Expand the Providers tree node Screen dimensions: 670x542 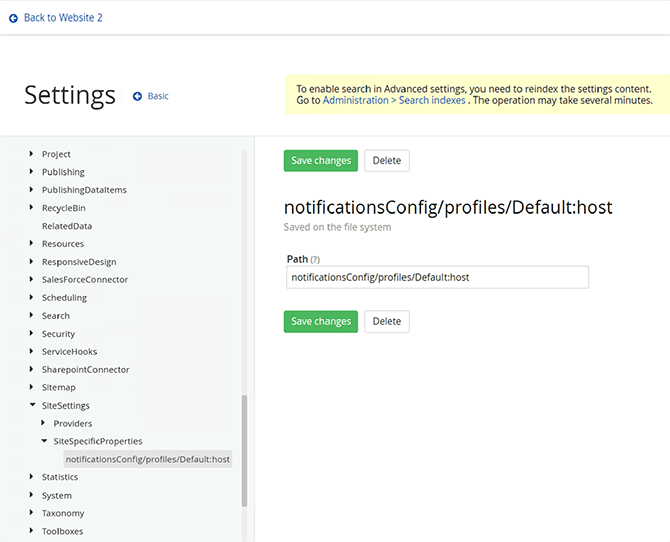pyautogui.click(x=44, y=424)
